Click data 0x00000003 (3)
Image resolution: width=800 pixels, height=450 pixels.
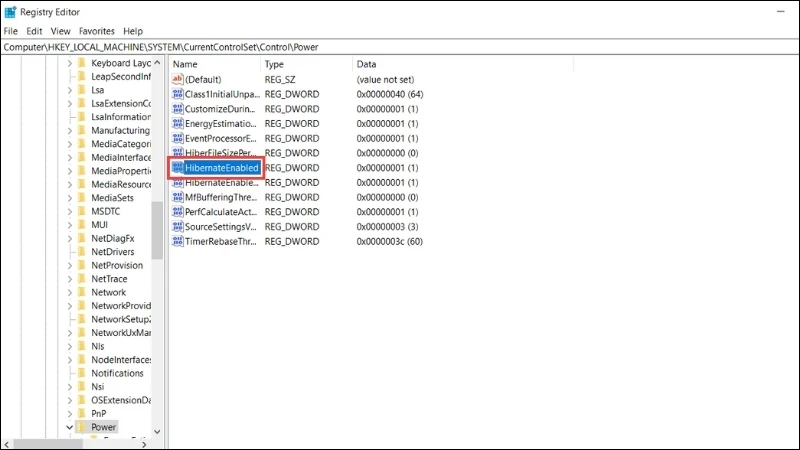point(387,227)
